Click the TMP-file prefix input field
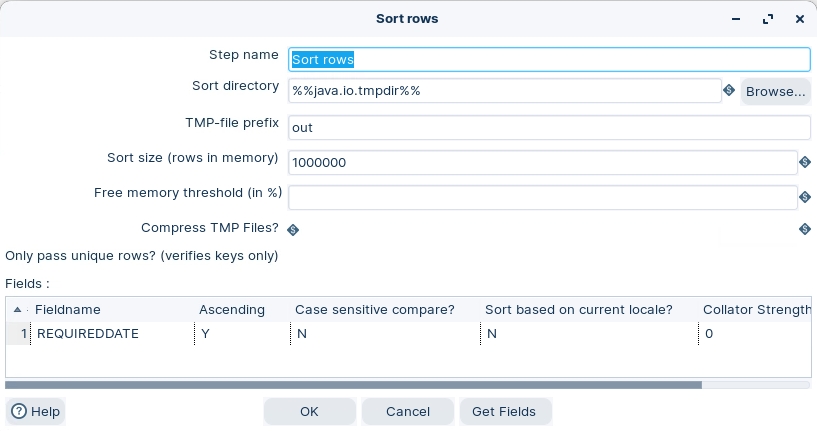This screenshot has height=431, width=817. tap(548, 127)
